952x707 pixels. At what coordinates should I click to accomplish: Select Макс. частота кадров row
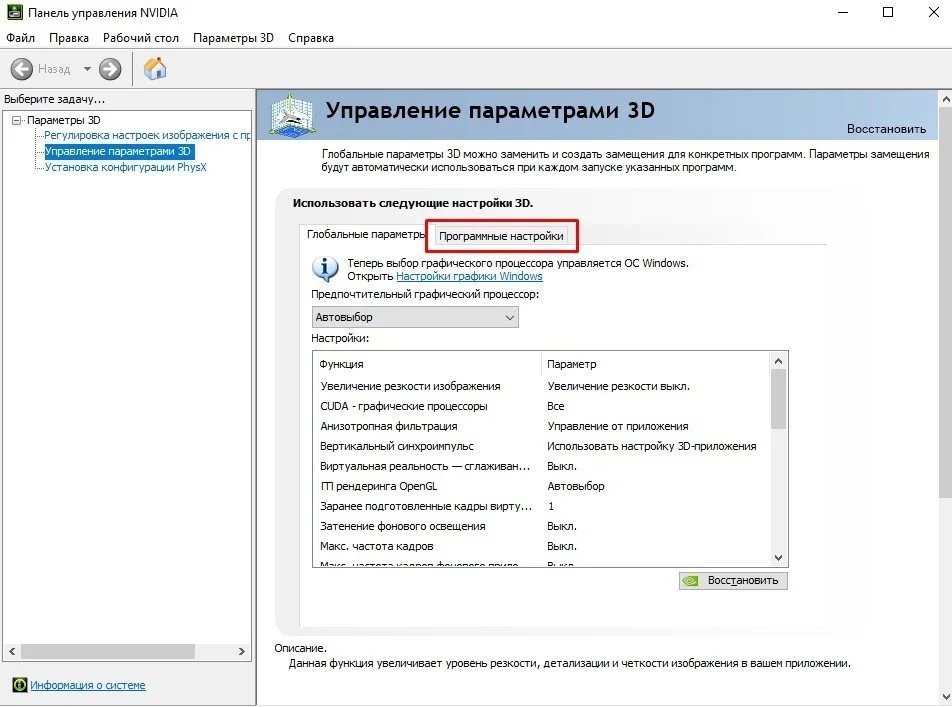pyautogui.click(x=544, y=547)
